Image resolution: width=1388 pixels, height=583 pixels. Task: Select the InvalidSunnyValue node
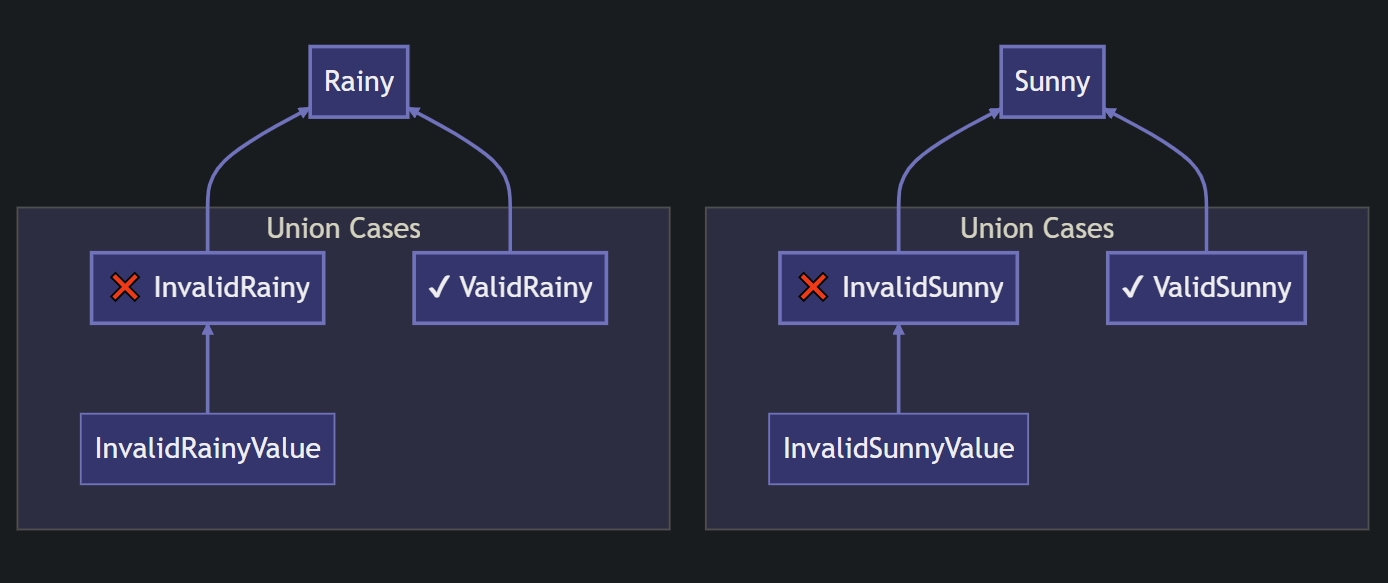click(898, 449)
